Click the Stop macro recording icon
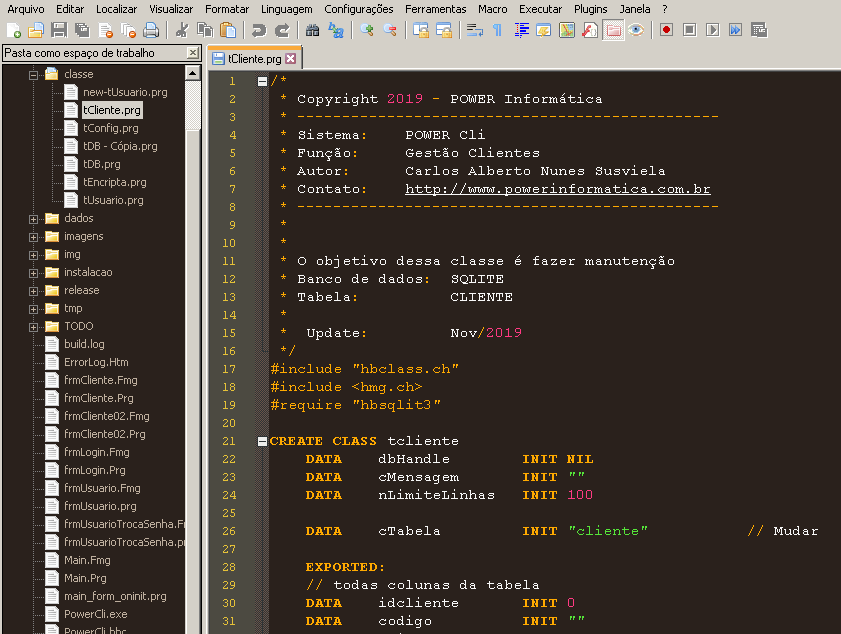 690,30
